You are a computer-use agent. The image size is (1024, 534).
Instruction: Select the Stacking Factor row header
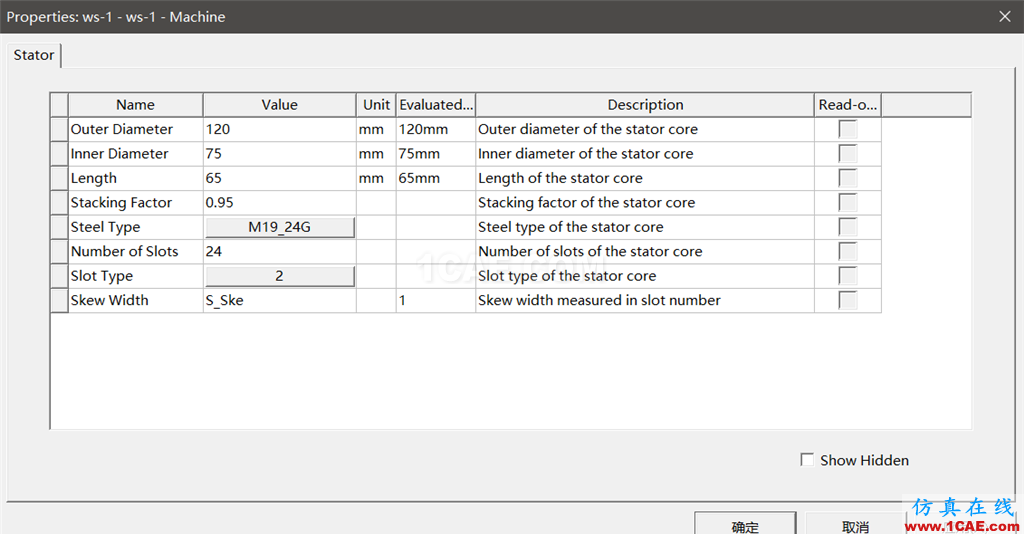click(59, 202)
